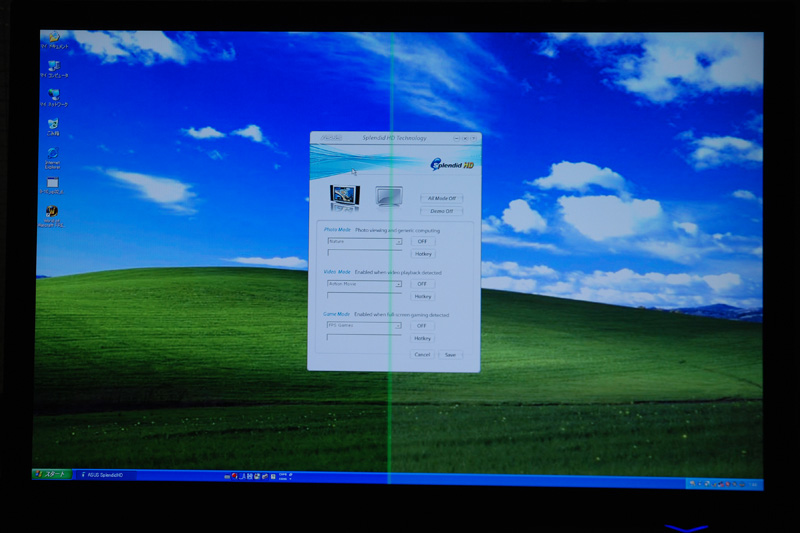
Task: Click the Photo Mode label text
Action: point(337,230)
